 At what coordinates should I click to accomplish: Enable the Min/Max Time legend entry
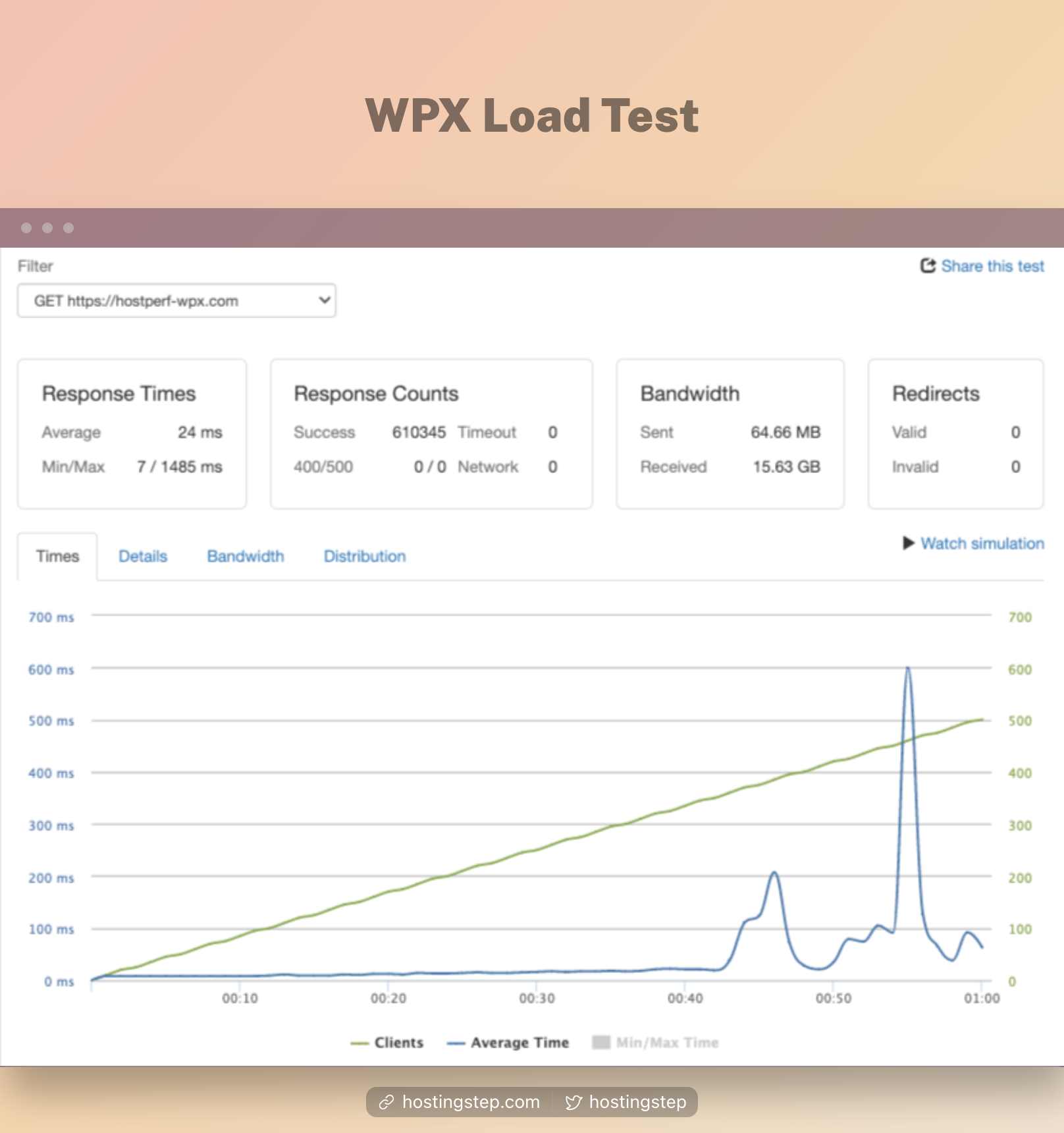(x=655, y=1043)
